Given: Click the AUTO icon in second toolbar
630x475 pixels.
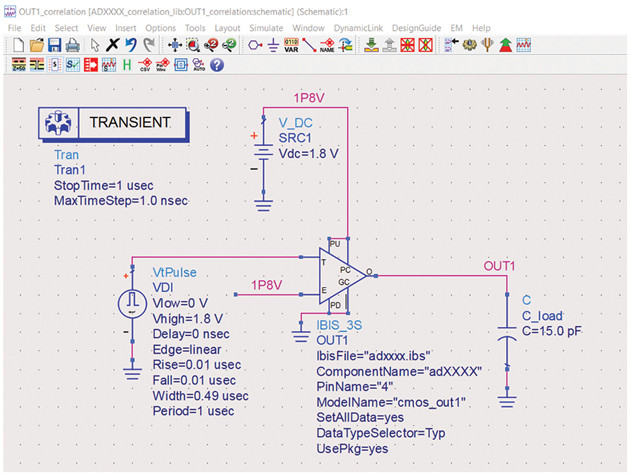Looking at the screenshot, I should pyautogui.click(x=199, y=64).
